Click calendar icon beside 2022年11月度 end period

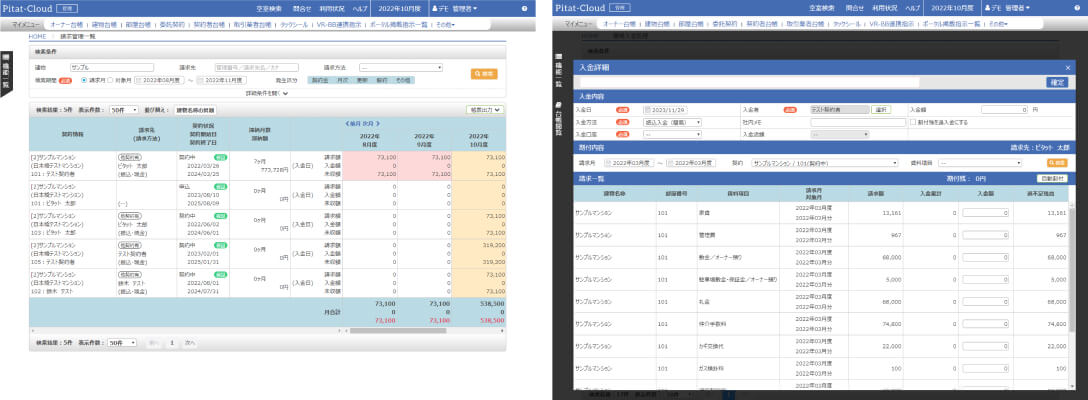click(199, 80)
